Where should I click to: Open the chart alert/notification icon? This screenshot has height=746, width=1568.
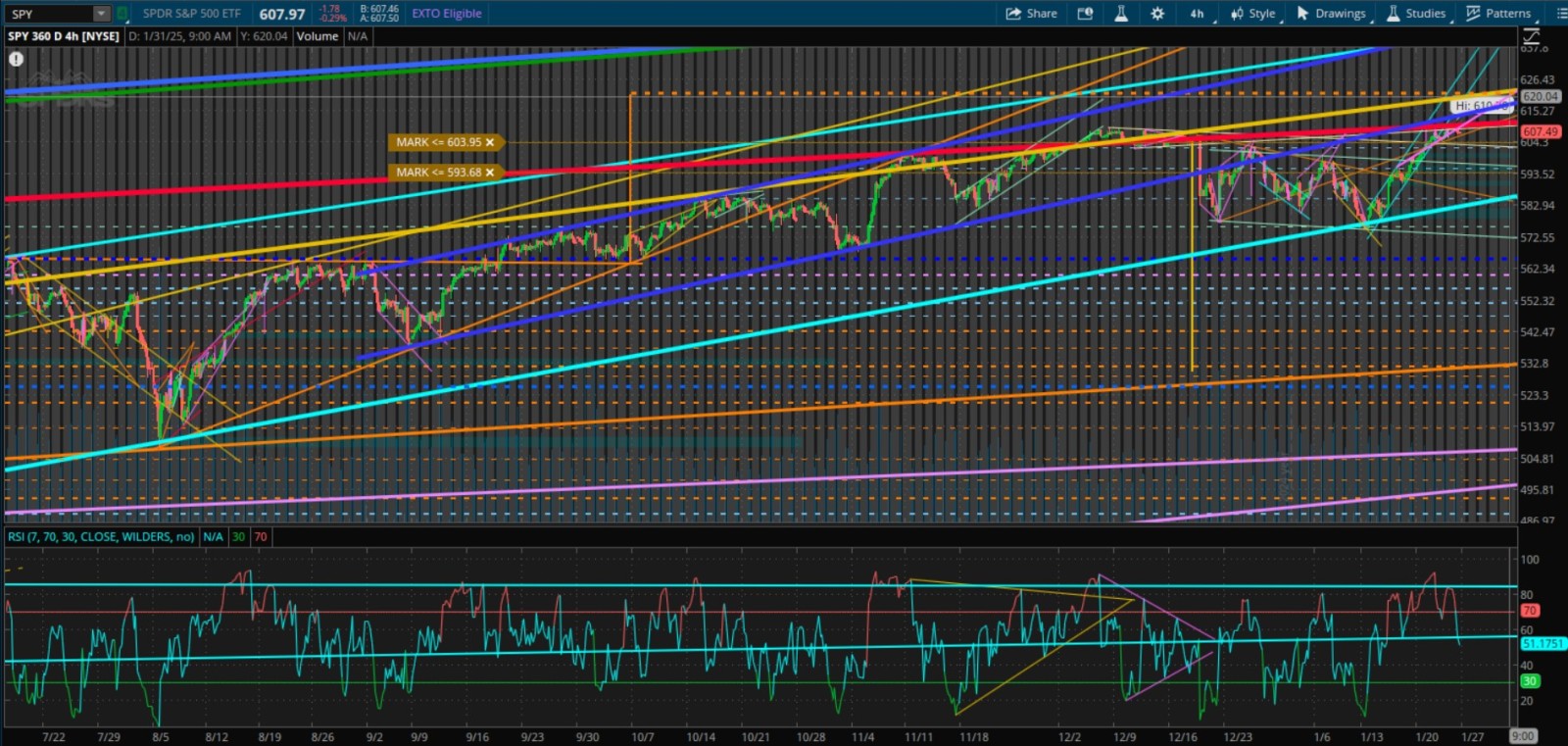[x=1085, y=14]
